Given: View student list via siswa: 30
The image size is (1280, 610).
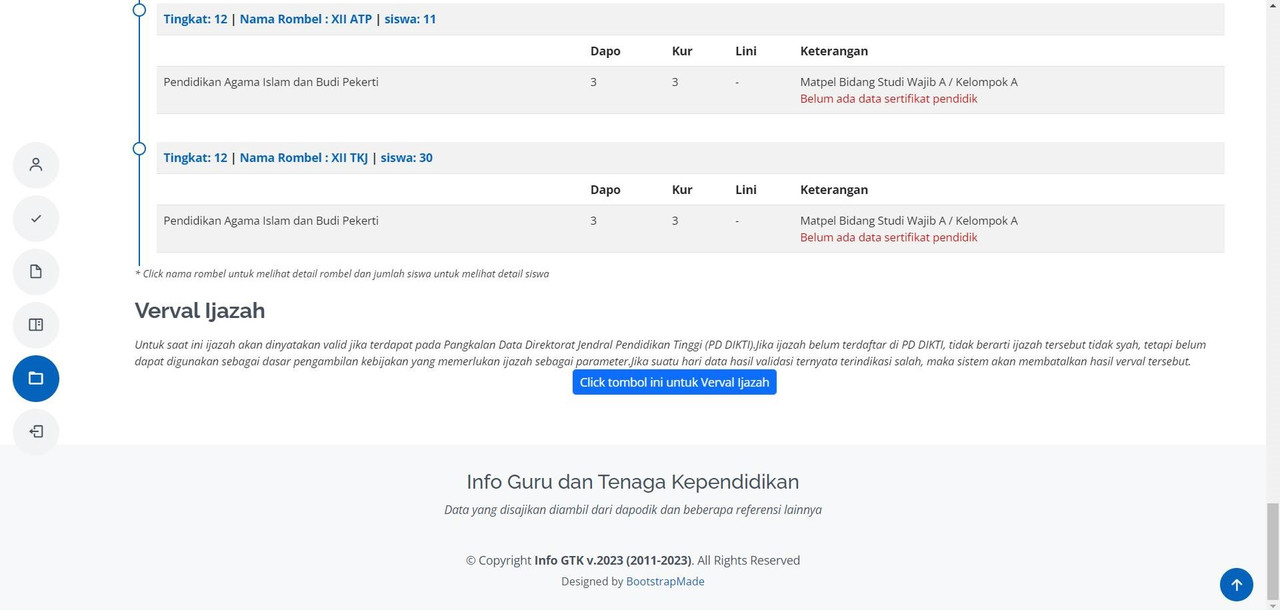Looking at the screenshot, I should coord(407,158).
